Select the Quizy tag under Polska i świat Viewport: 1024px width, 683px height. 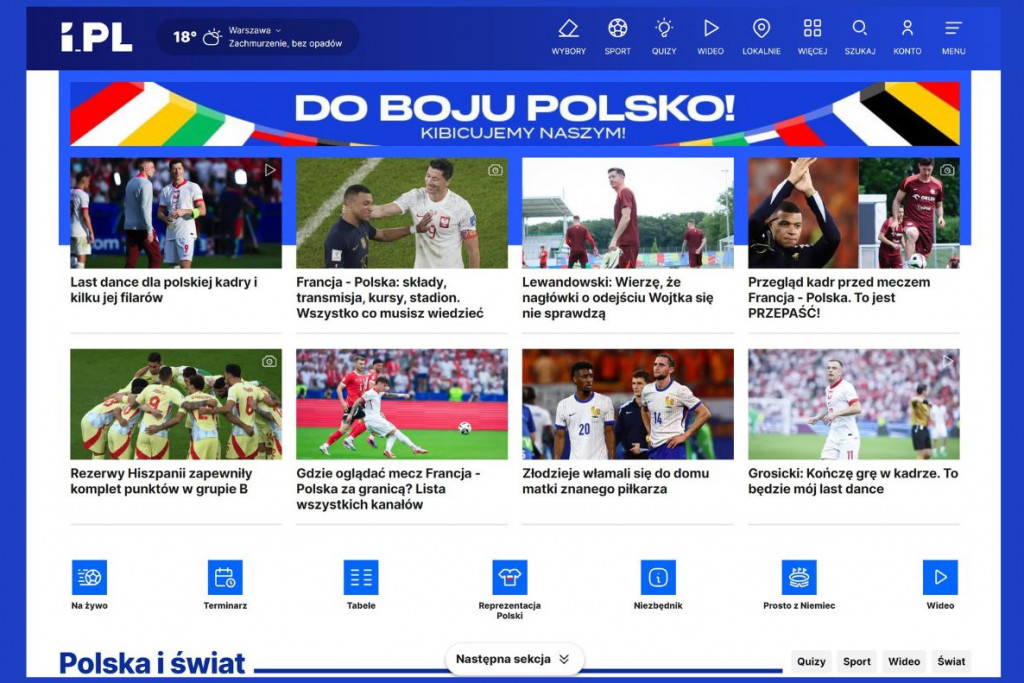click(x=811, y=661)
